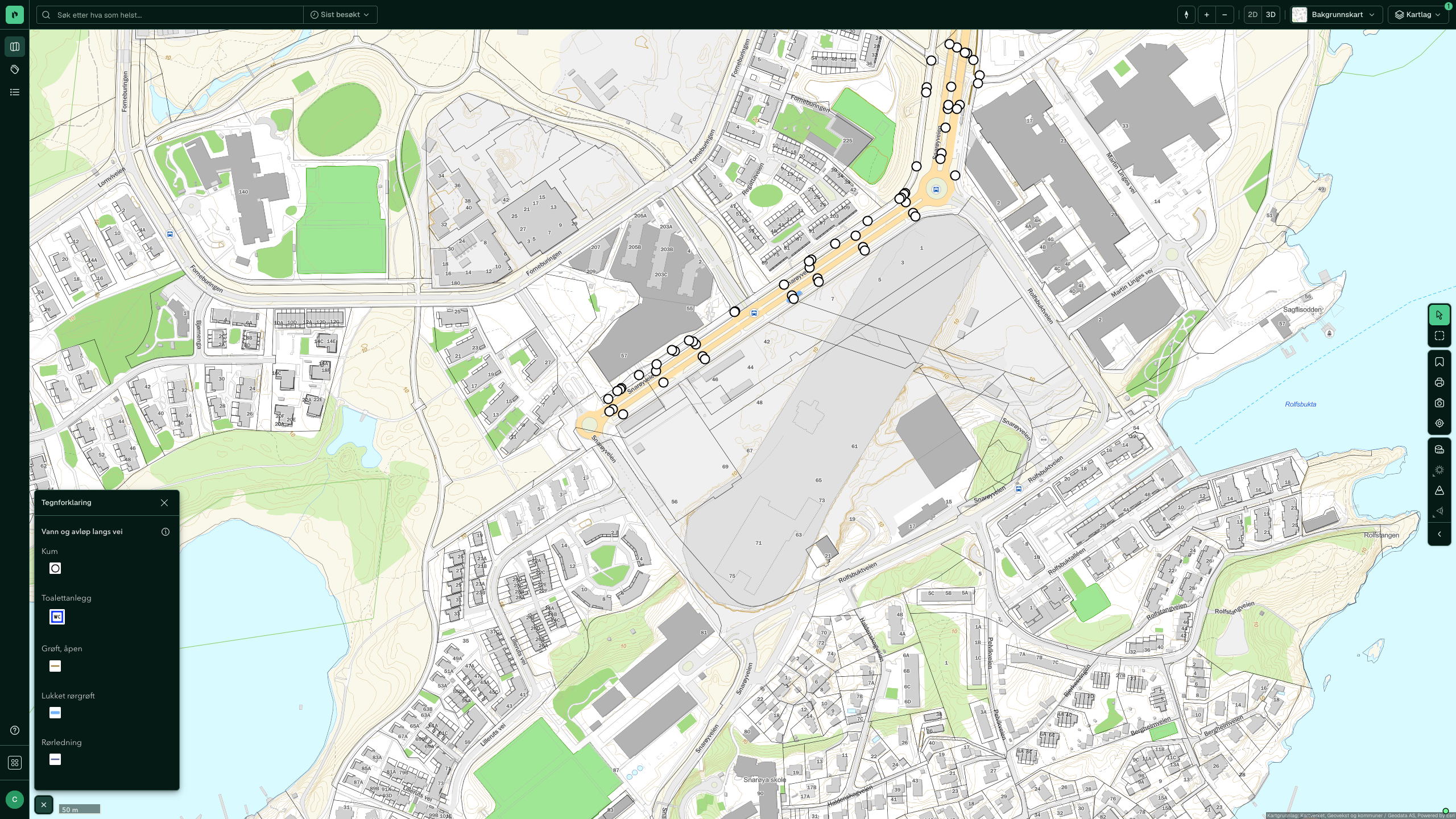Screen dimensions: 1456x819
Task: Close the Tegnforklaring legend panel
Action: point(164,503)
